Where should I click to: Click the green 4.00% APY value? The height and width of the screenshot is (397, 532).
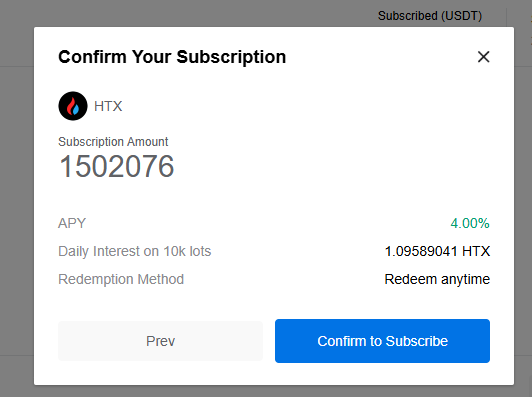pos(470,223)
